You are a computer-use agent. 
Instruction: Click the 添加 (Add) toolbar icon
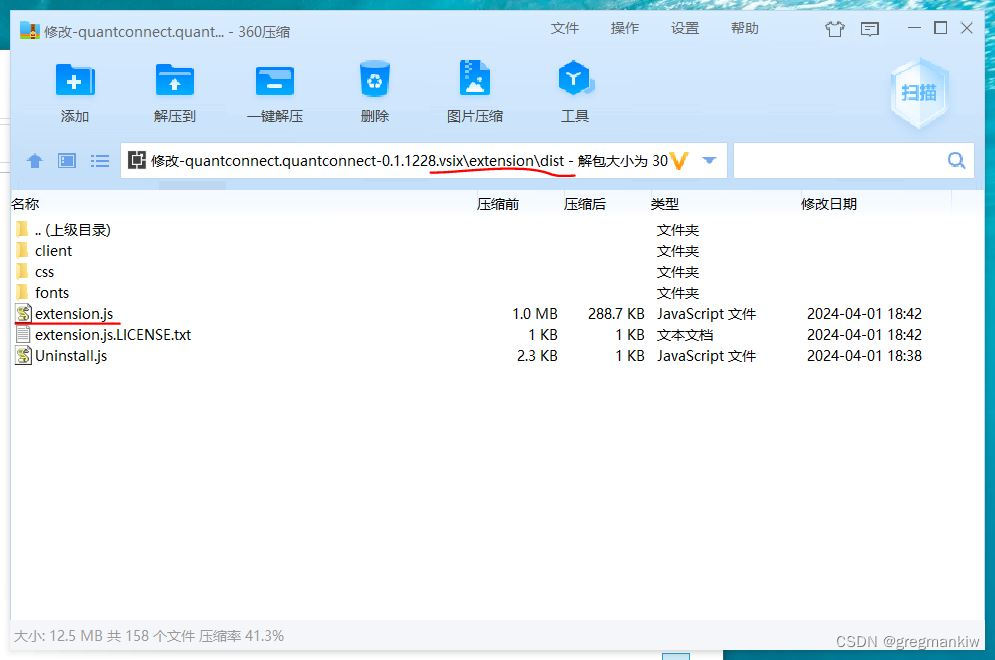point(75,81)
